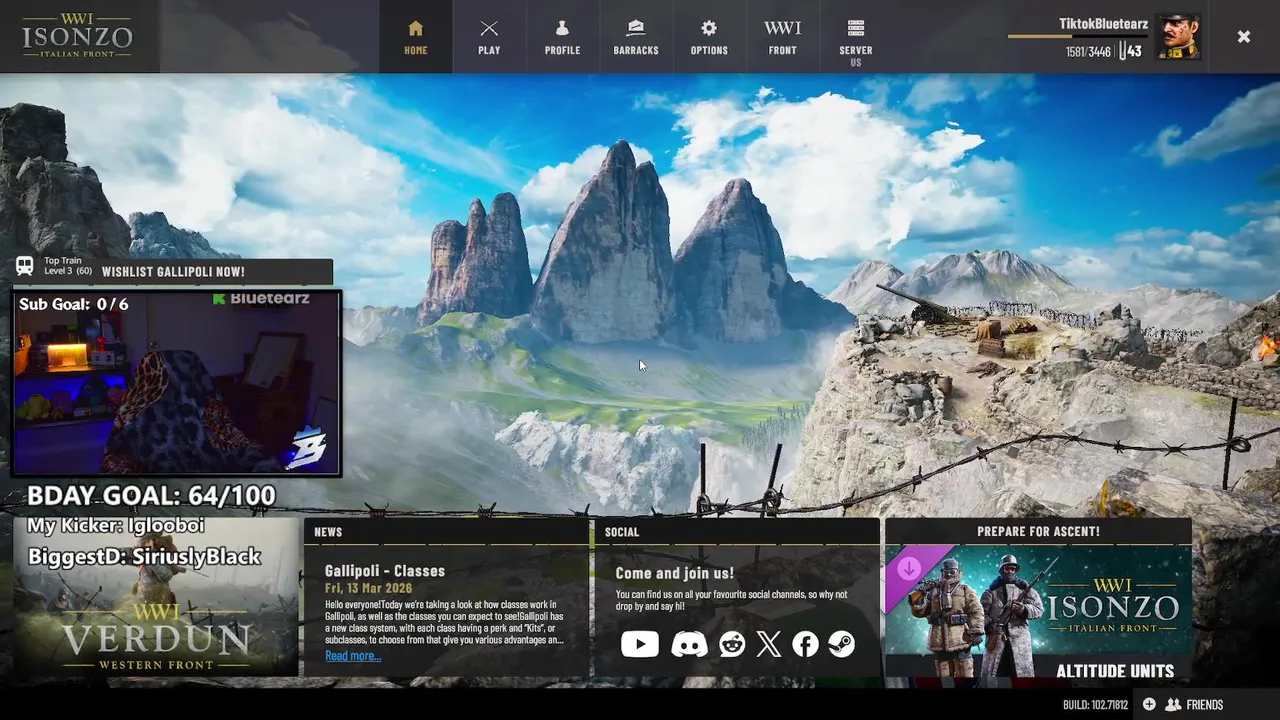This screenshot has height=720, width=1280.
Task: Open the Steam social channel
Action: point(841,644)
